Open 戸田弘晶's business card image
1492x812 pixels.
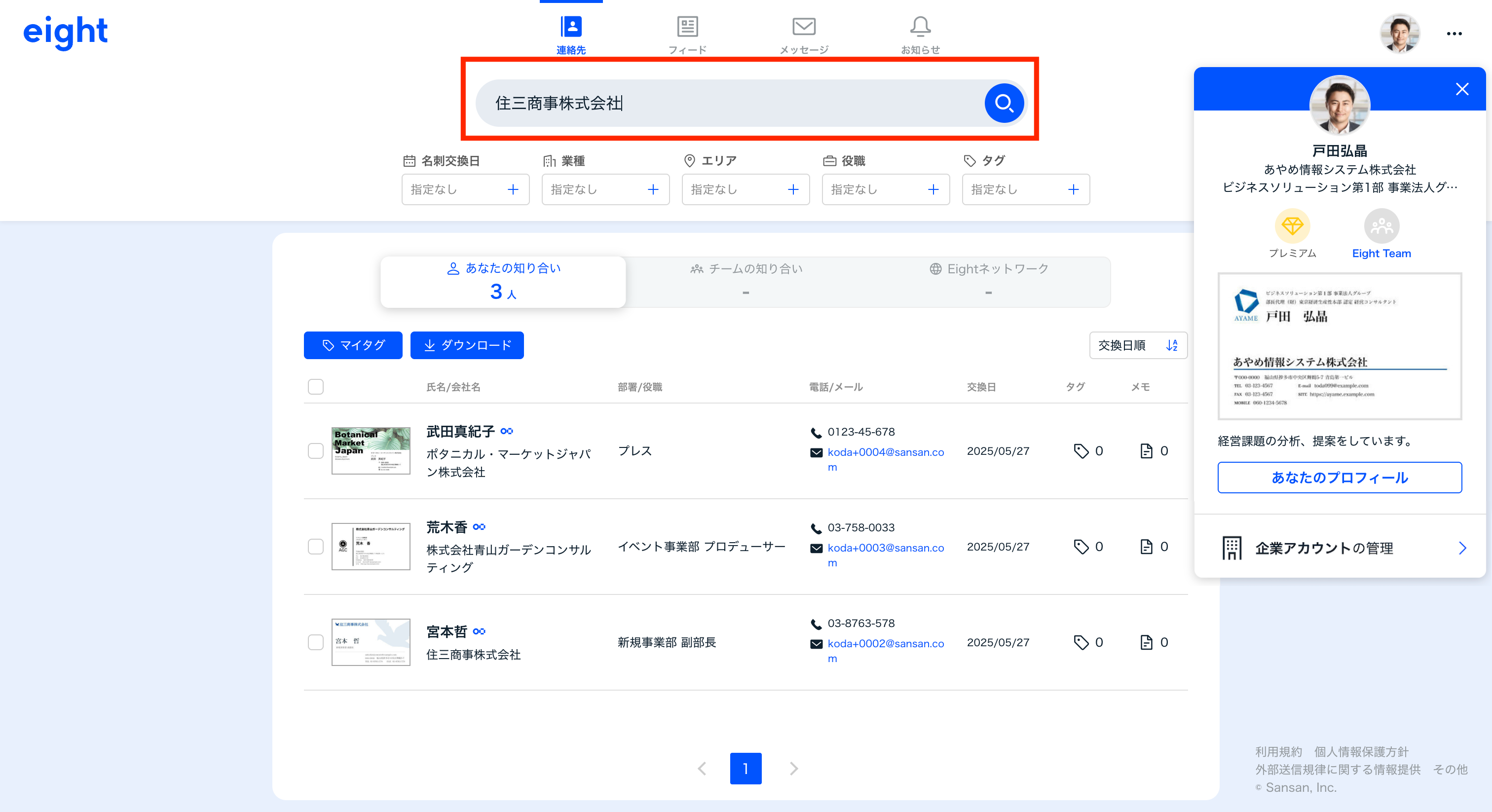(1339, 346)
